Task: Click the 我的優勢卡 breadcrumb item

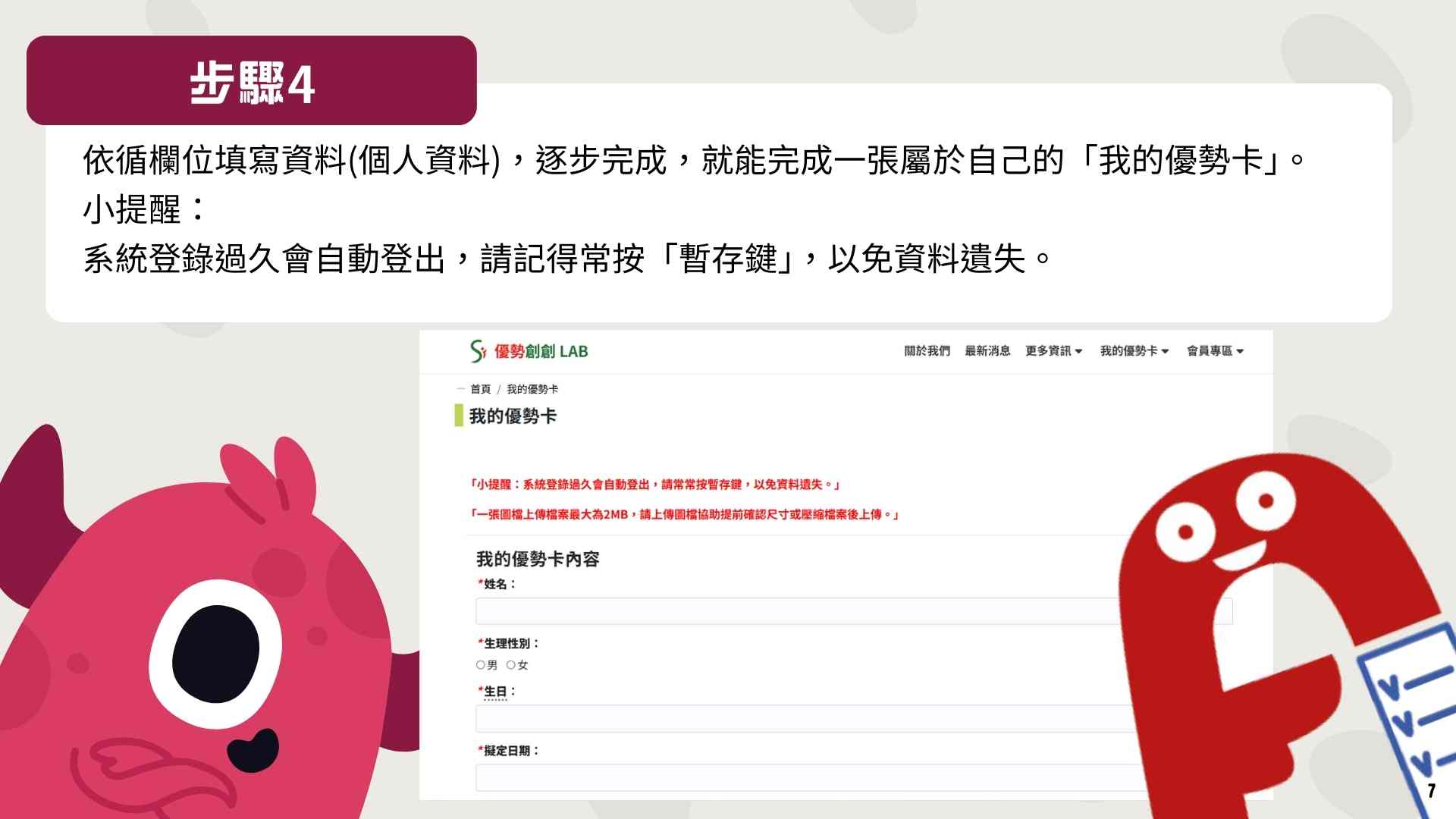Action: tap(532, 389)
